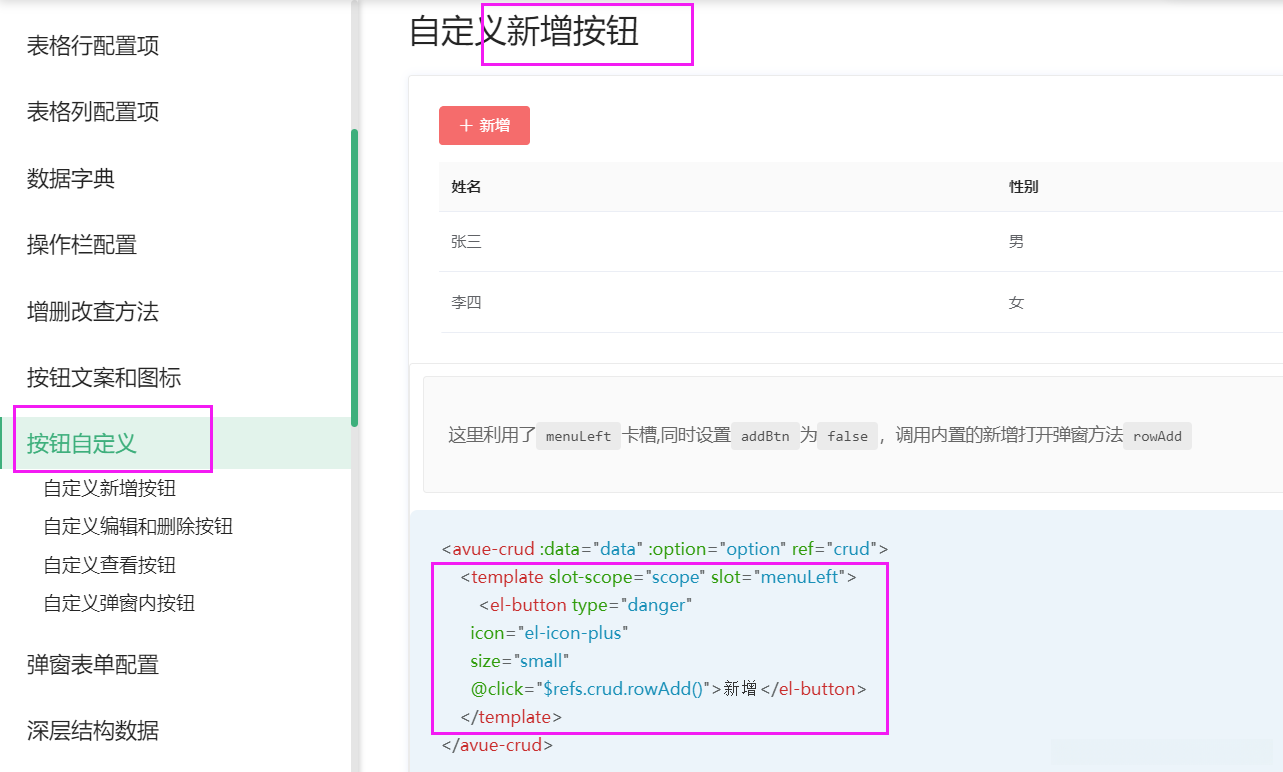Select the 李四 name cell
The image size is (1283, 772).
467,302
